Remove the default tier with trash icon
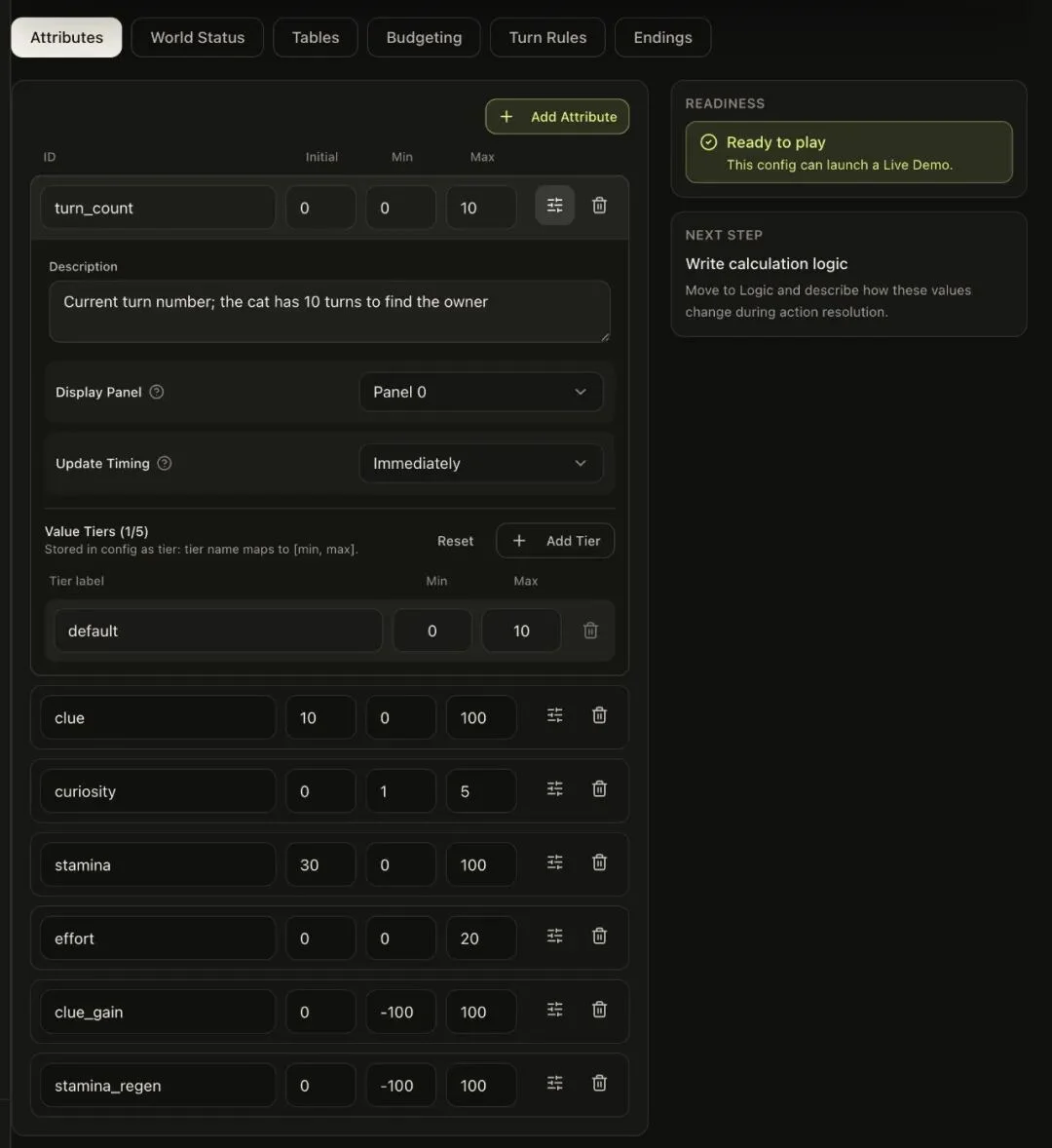This screenshot has width=1052, height=1148. 590,631
